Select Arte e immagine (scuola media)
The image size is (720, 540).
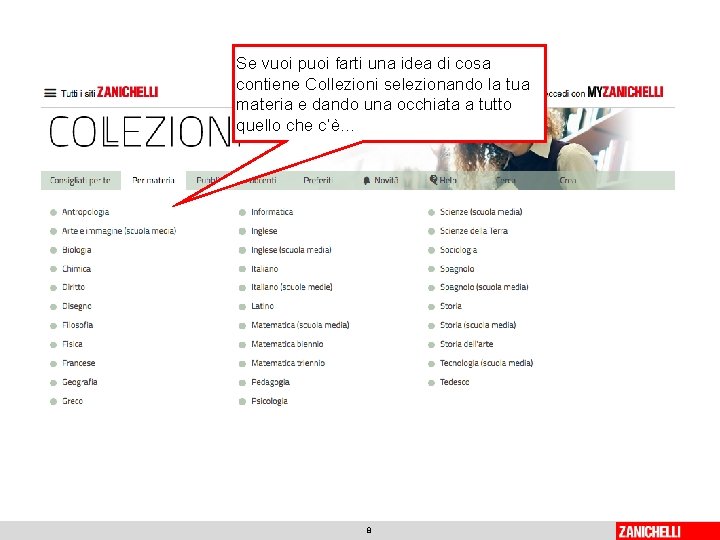tap(119, 231)
